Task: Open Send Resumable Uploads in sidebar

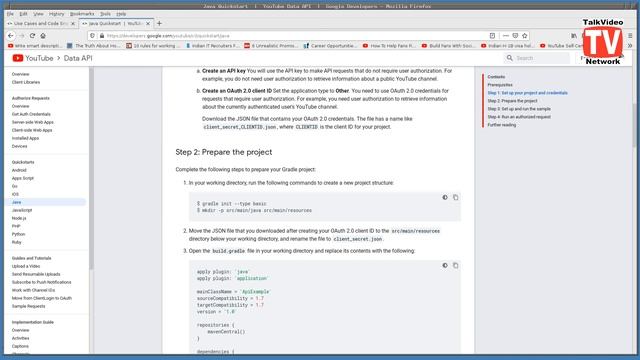Action: coord(36,274)
